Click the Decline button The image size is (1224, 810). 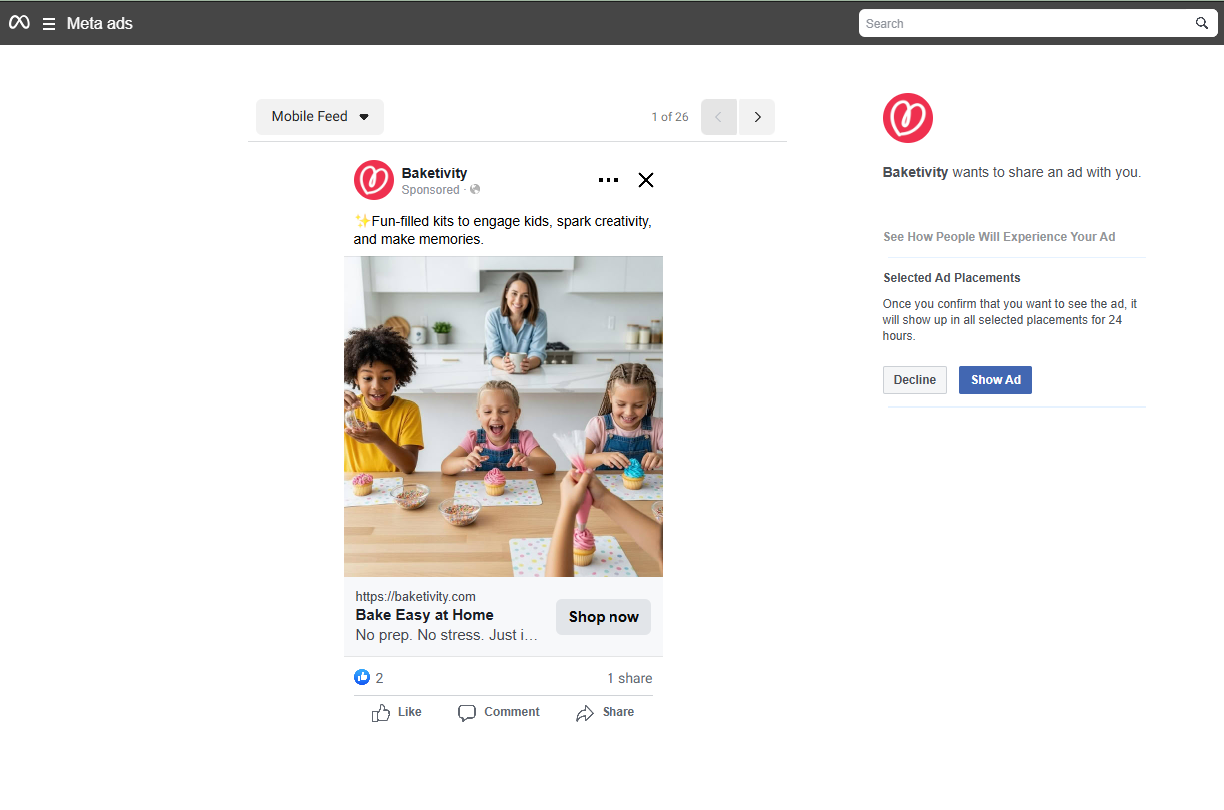click(914, 380)
